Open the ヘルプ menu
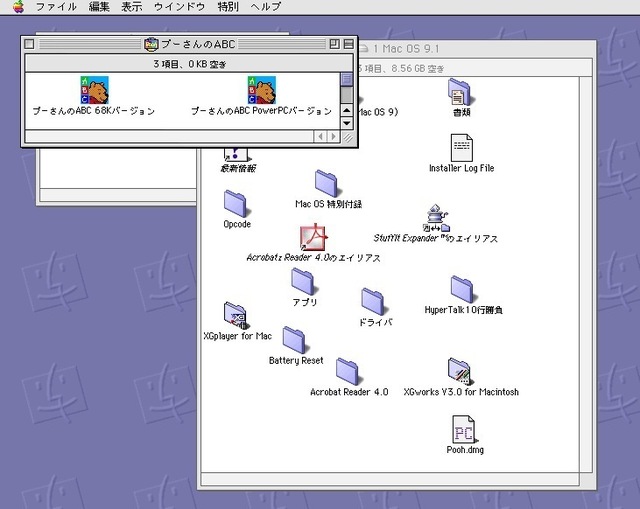 265,7
